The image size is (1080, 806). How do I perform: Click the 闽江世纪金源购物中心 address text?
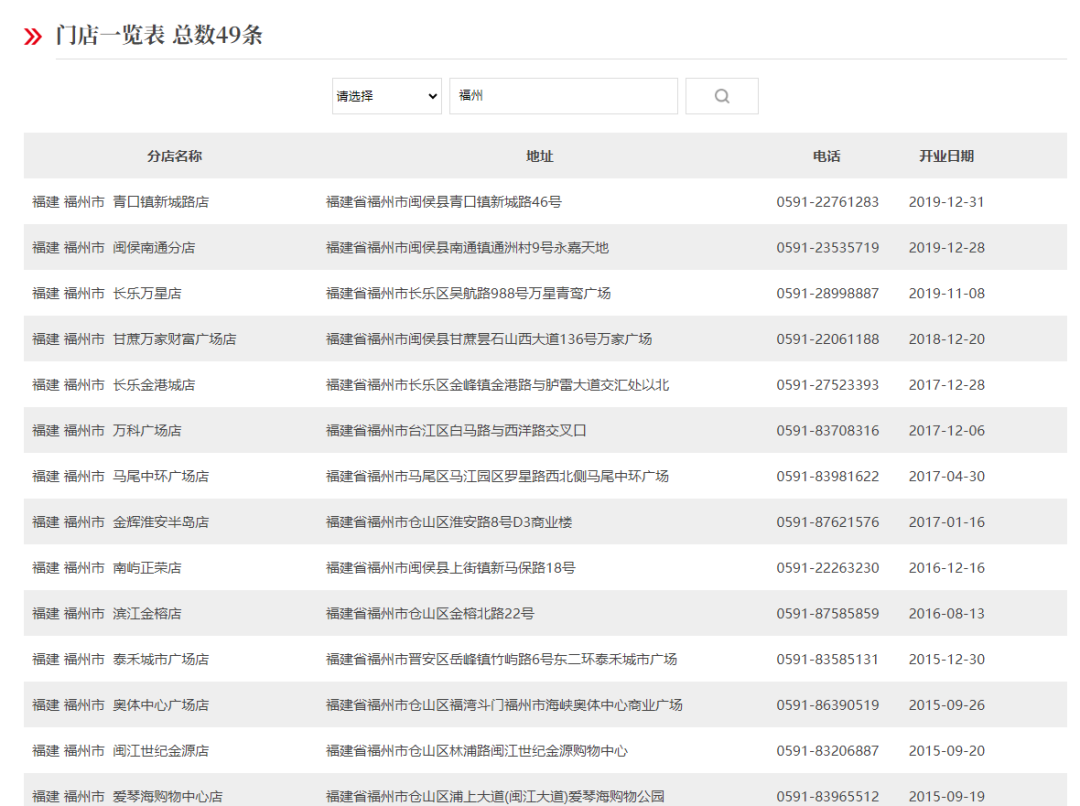pos(477,751)
